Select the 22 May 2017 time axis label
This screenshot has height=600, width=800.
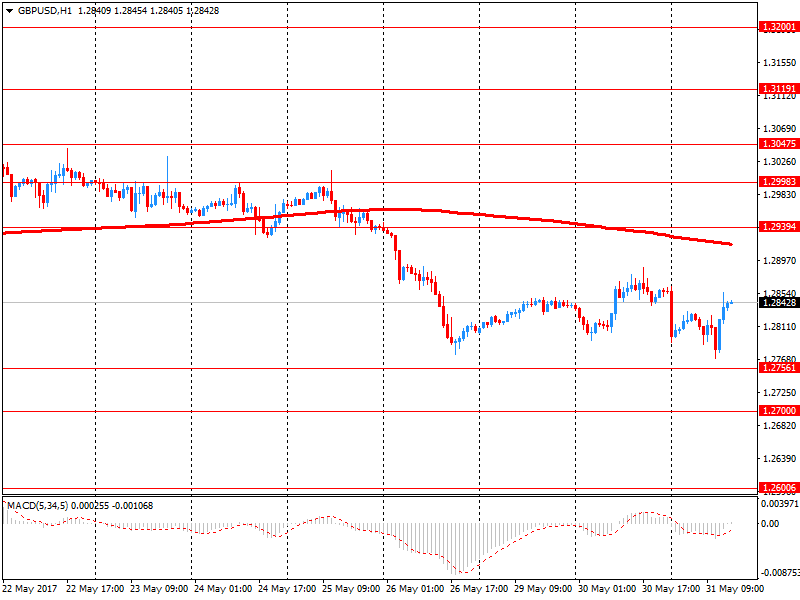[30, 589]
